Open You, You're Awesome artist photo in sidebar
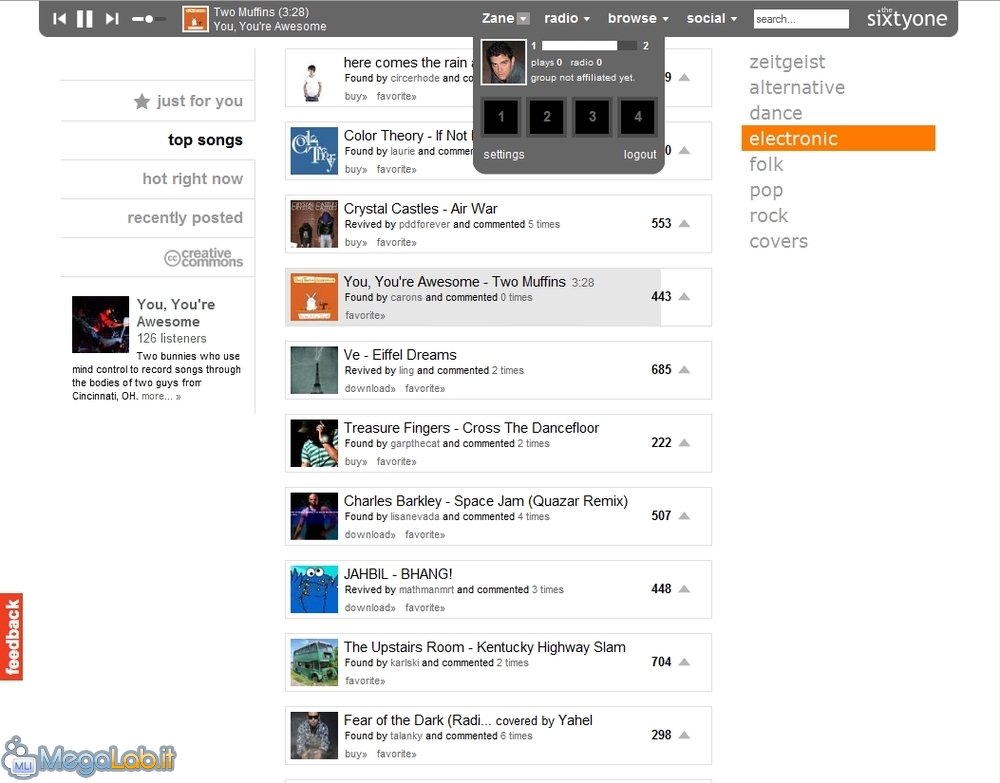Image resolution: width=1000 pixels, height=783 pixels. (100, 325)
